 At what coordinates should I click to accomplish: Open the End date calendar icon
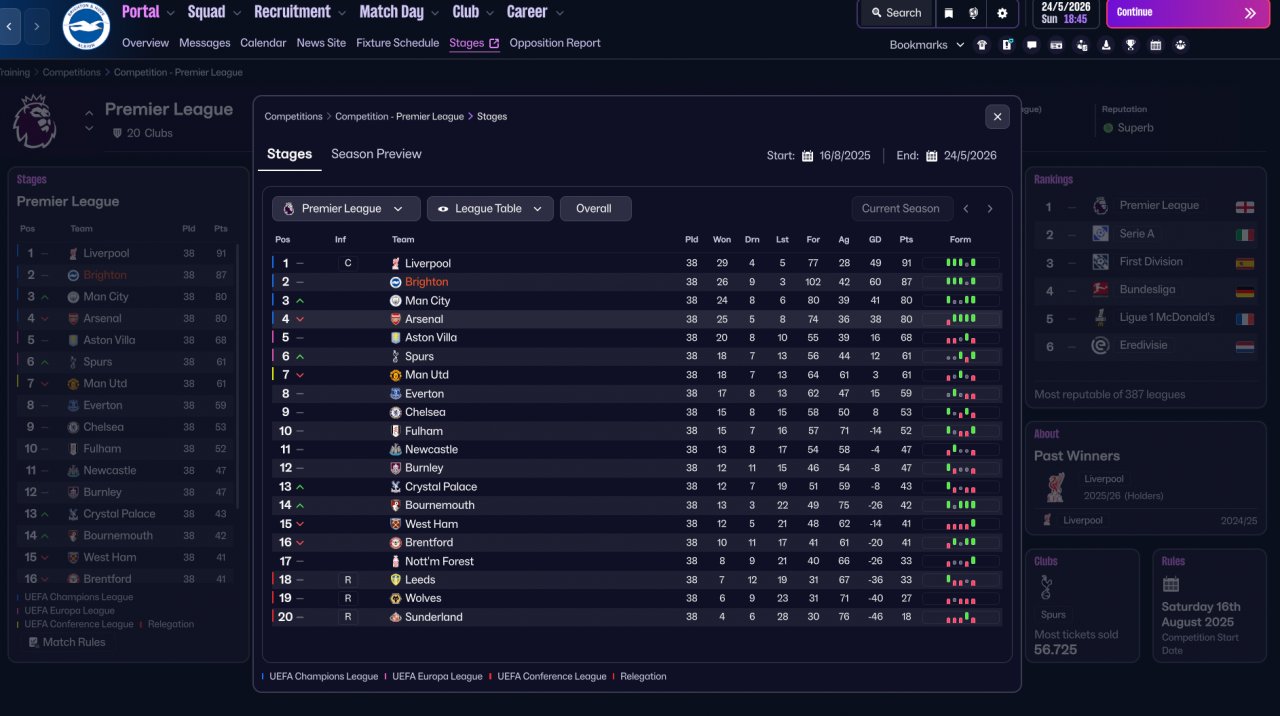coord(932,156)
